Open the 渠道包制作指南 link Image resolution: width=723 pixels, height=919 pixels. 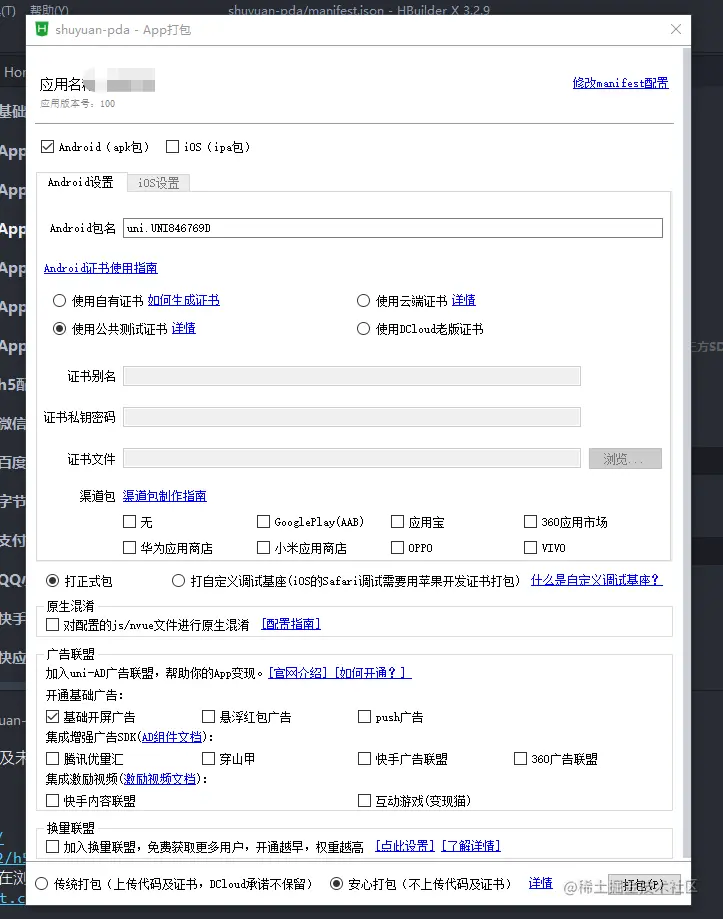pos(165,496)
